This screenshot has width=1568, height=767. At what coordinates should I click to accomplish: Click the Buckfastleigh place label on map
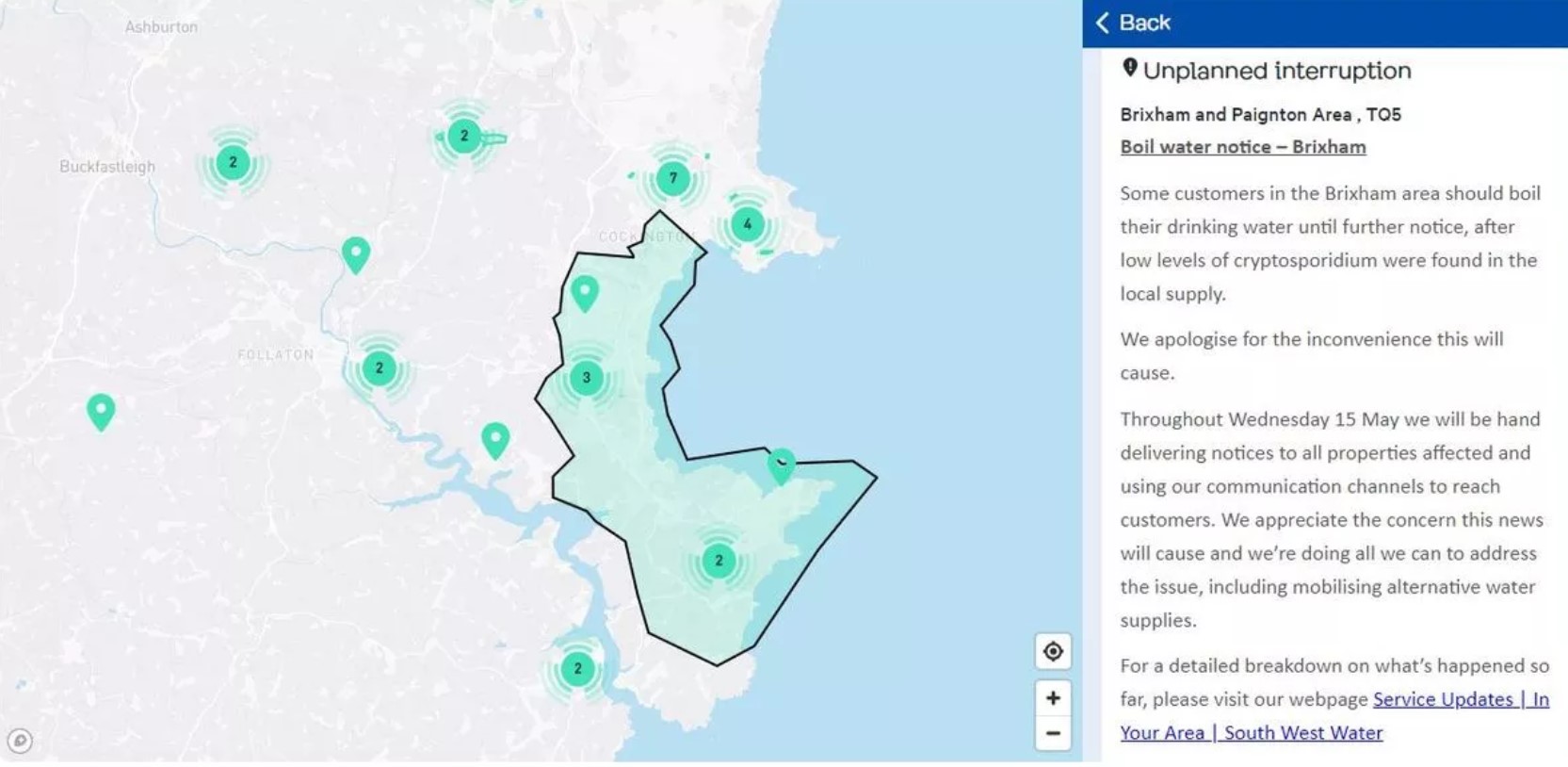coord(107,167)
